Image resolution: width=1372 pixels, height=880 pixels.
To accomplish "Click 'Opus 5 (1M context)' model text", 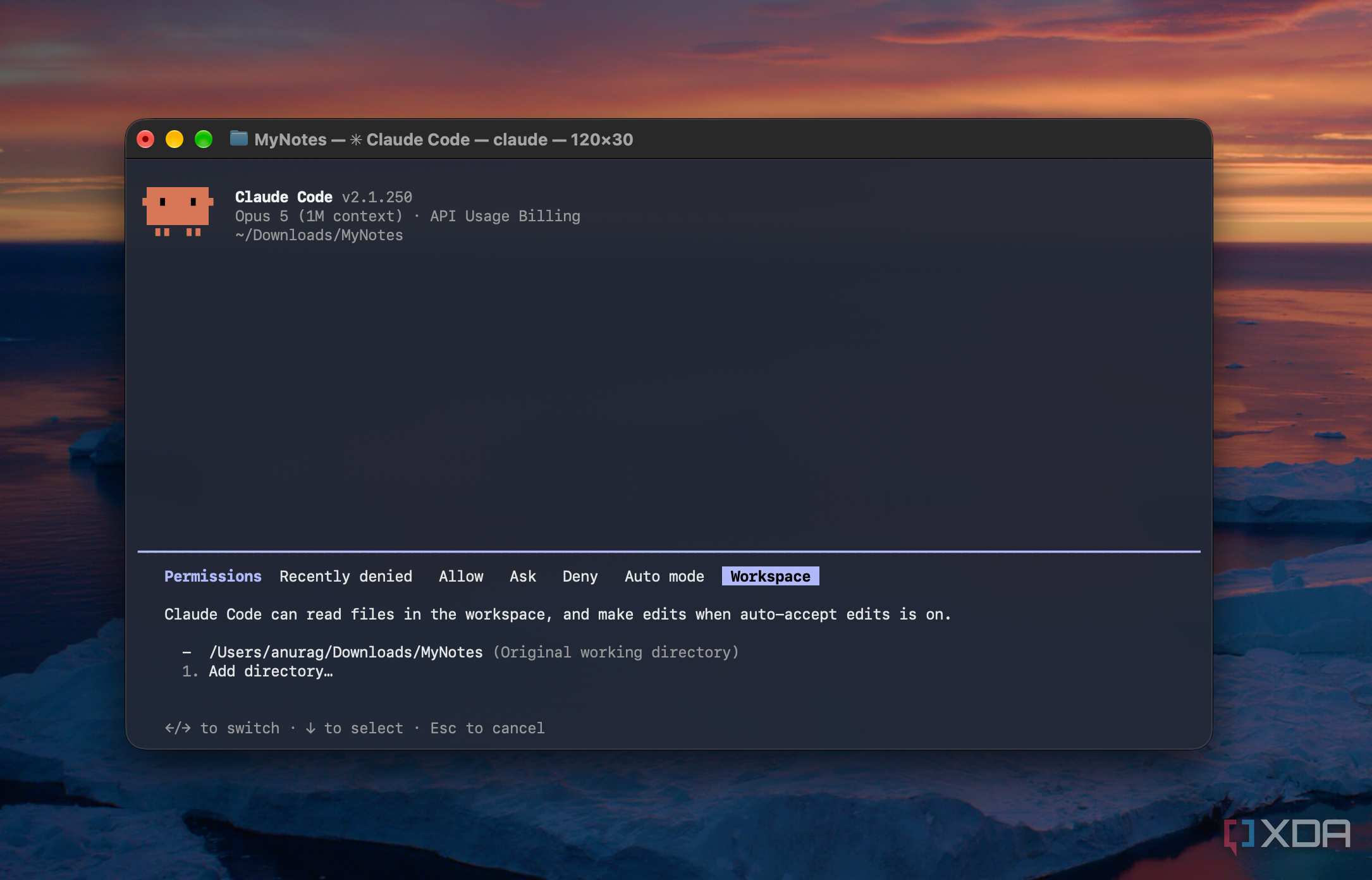I will 319,216.
